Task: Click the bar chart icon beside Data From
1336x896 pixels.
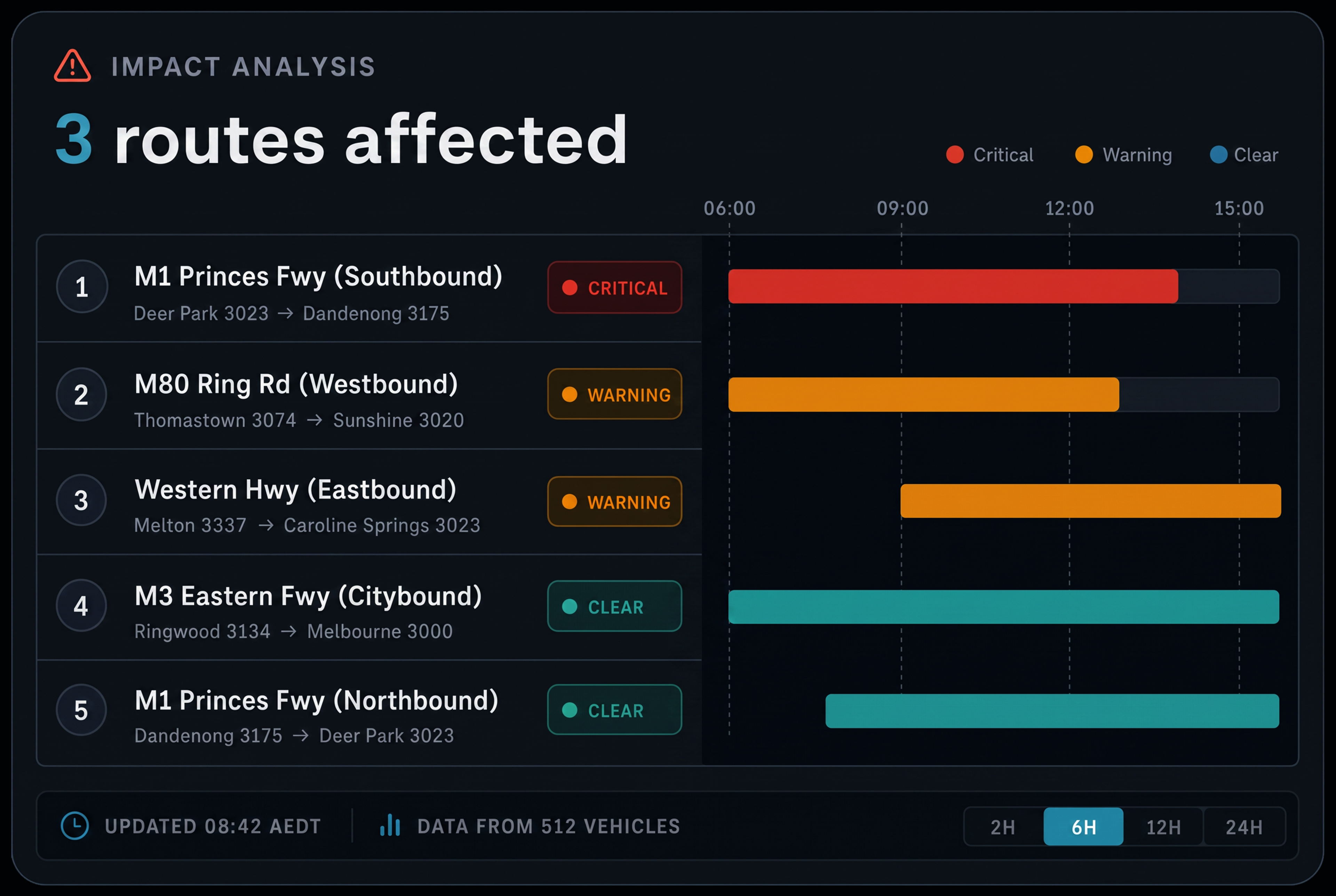Action: pyautogui.click(x=390, y=825)
